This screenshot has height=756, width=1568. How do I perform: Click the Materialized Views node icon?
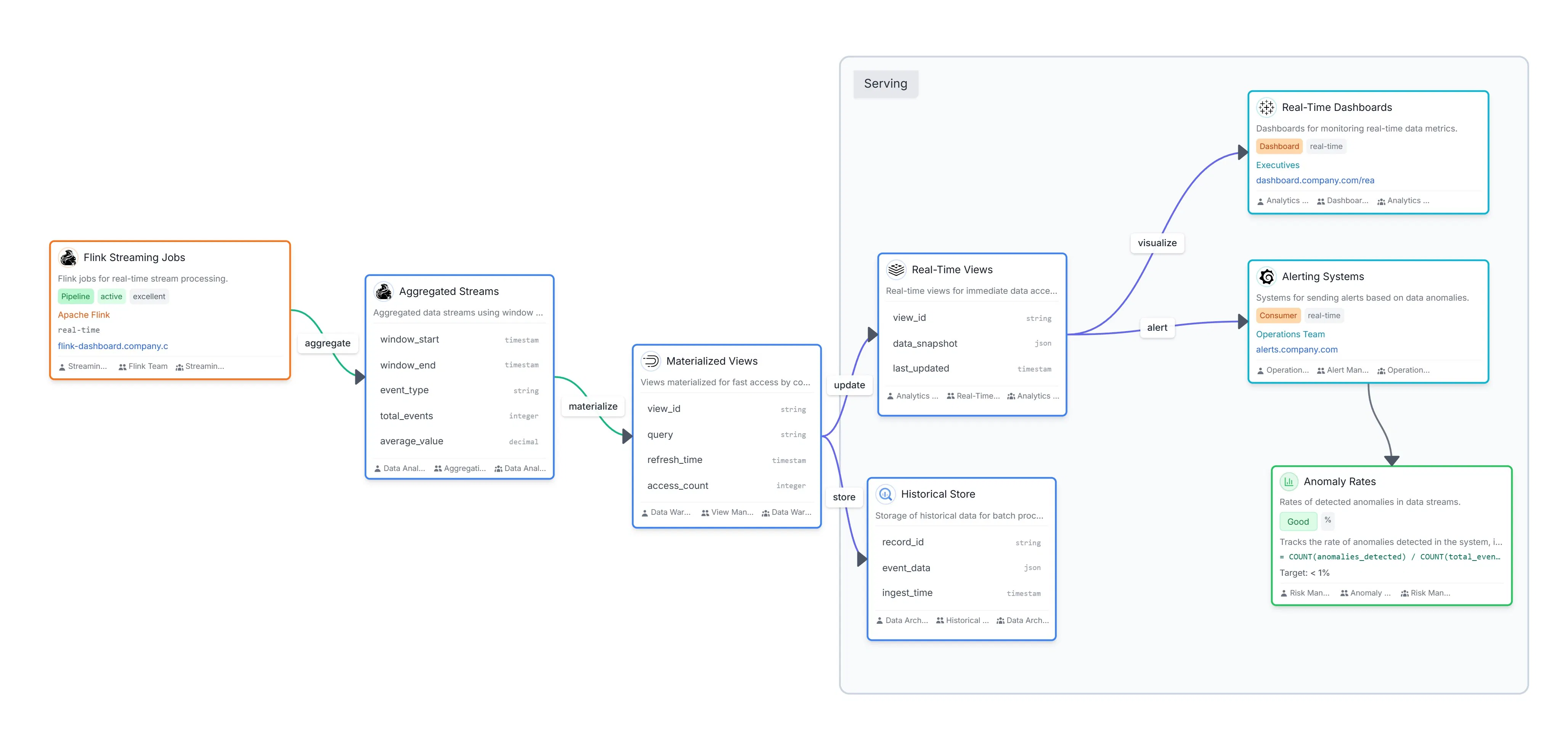coord(651,361)
